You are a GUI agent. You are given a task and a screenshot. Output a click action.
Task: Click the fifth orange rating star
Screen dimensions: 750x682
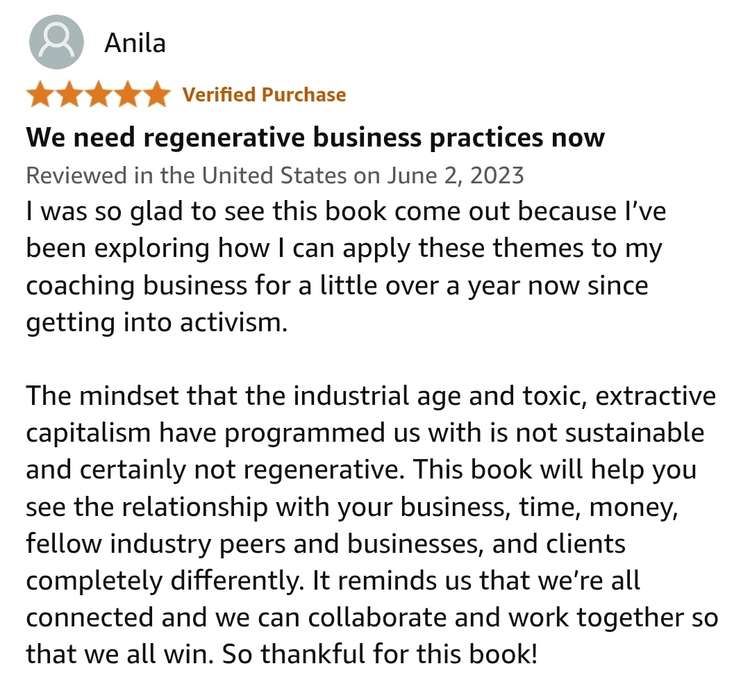coord(155,95)
